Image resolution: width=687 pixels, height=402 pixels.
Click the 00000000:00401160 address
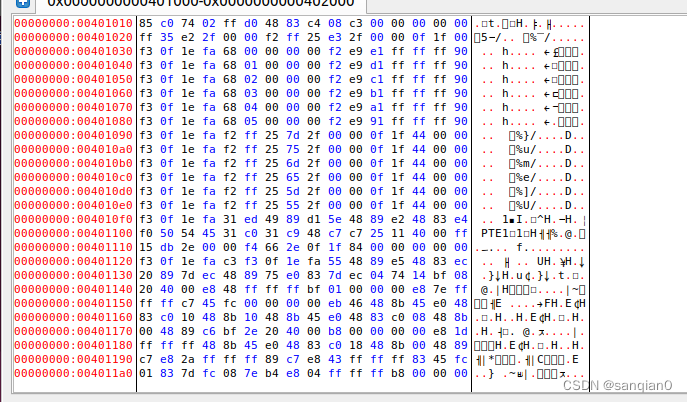pos(73,317)
